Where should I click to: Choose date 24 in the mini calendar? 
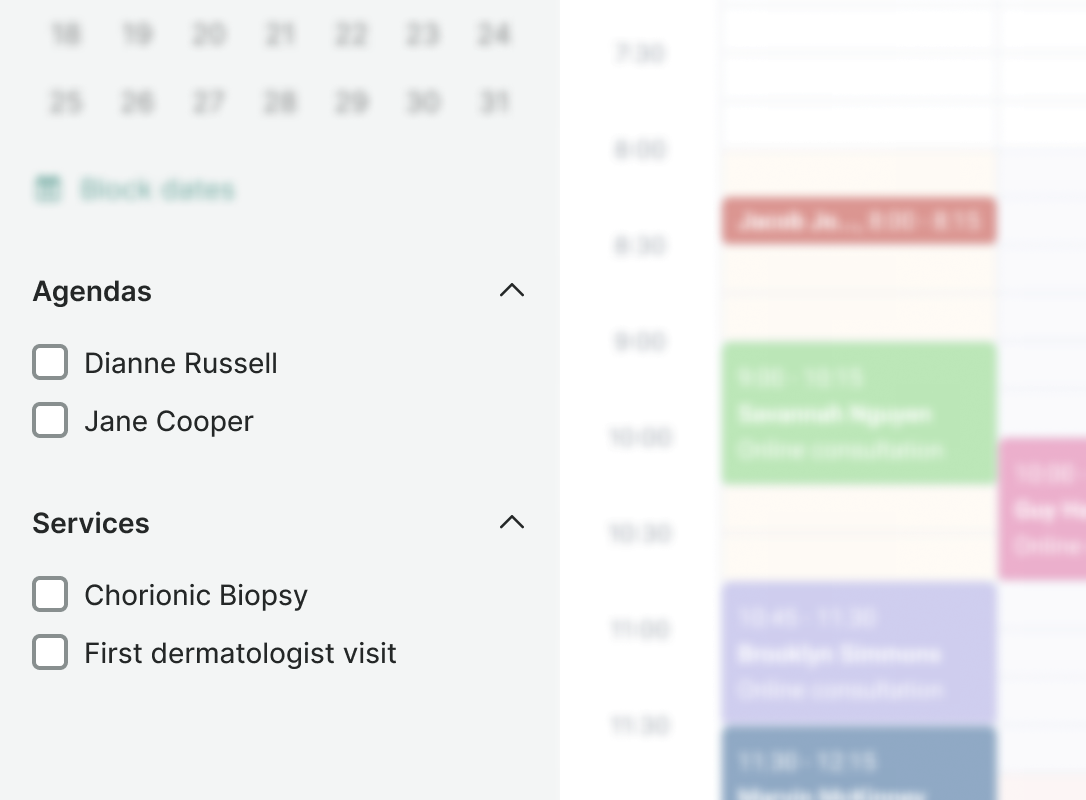(x=494, y=35)
